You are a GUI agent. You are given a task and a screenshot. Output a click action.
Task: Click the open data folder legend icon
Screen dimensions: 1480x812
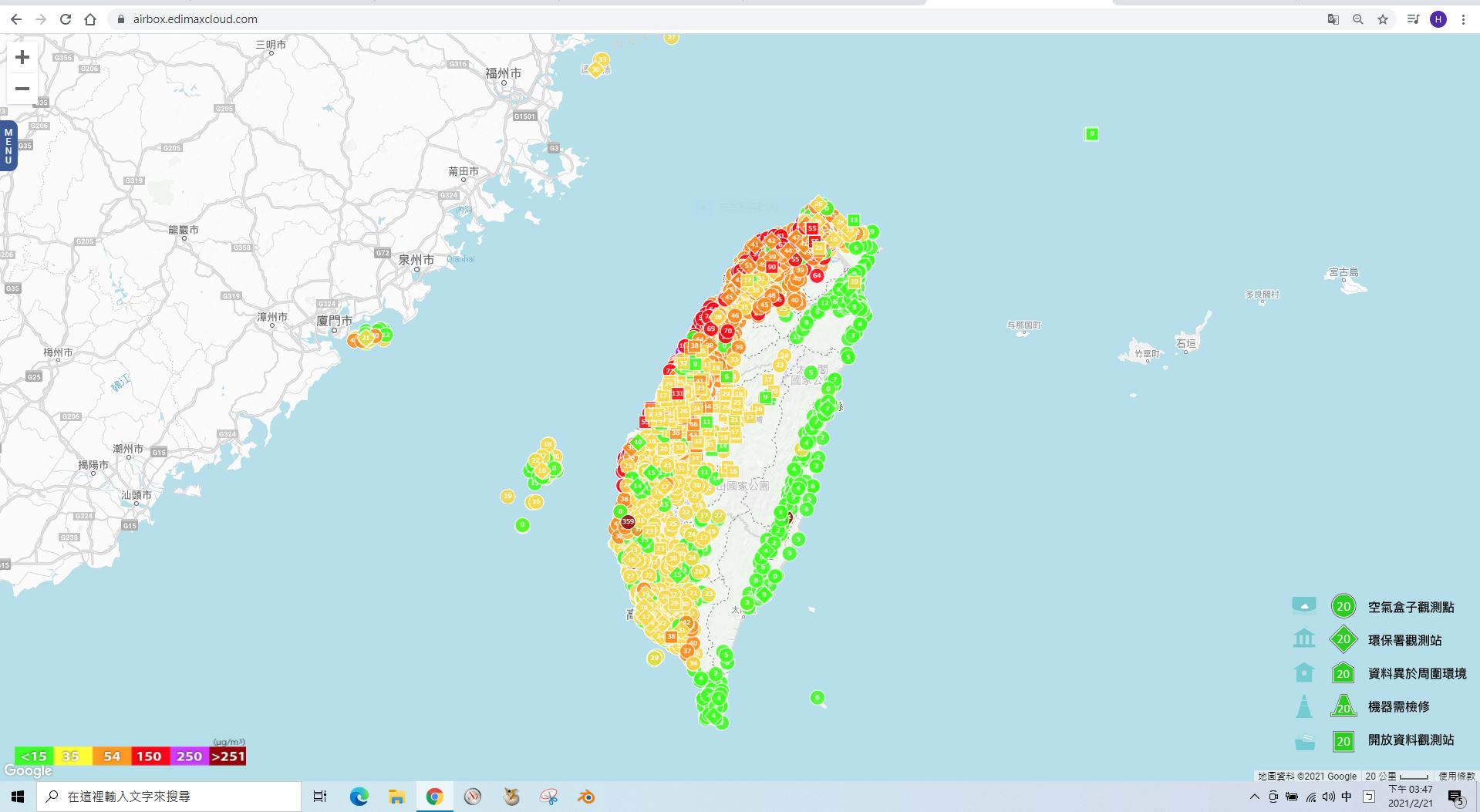[x=1304, y=741]
